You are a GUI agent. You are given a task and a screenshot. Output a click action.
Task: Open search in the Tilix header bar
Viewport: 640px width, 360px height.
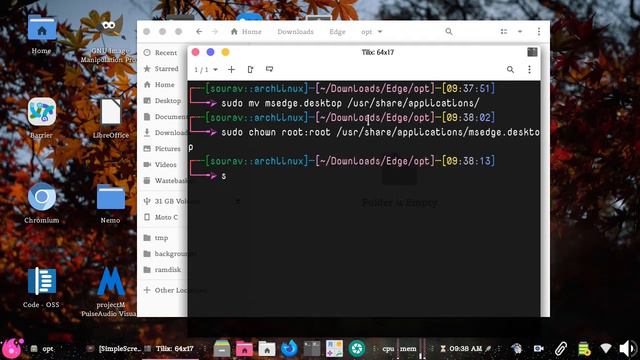tap(510, 69)
